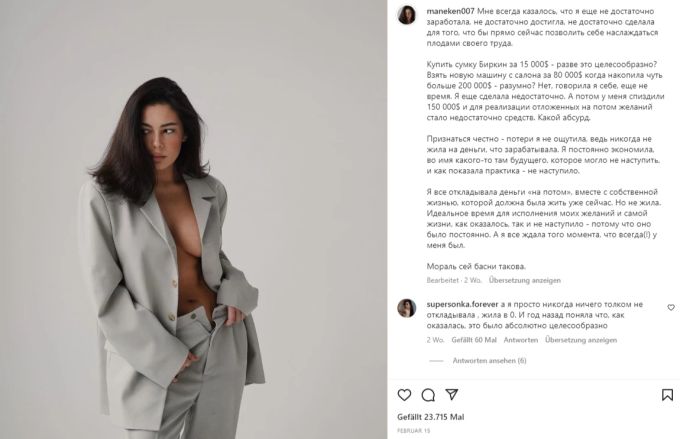
Task: Save post using the bookmark icon
Action: pos(667,395)
